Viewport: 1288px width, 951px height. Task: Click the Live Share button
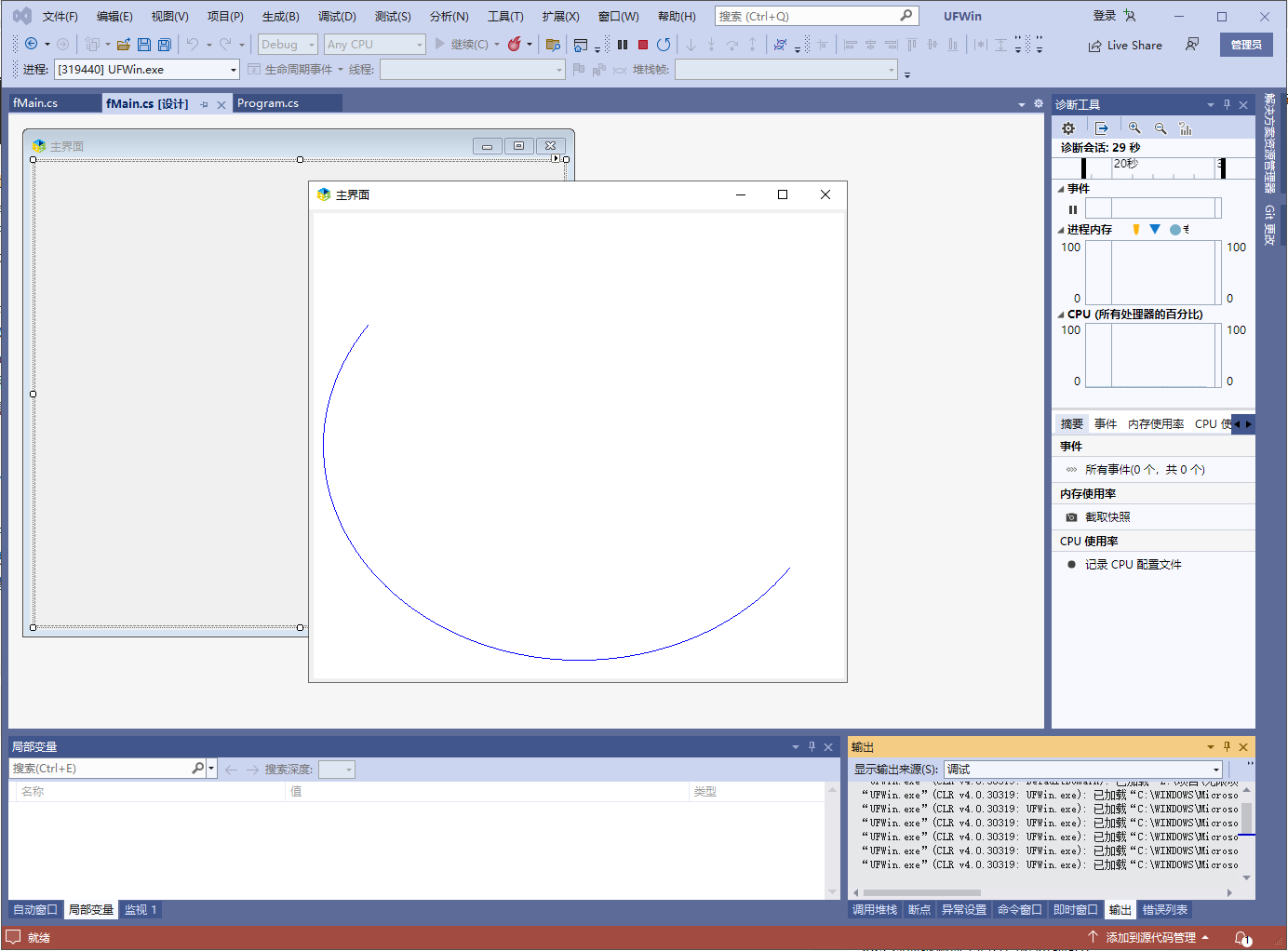[x=1125, y=45]
